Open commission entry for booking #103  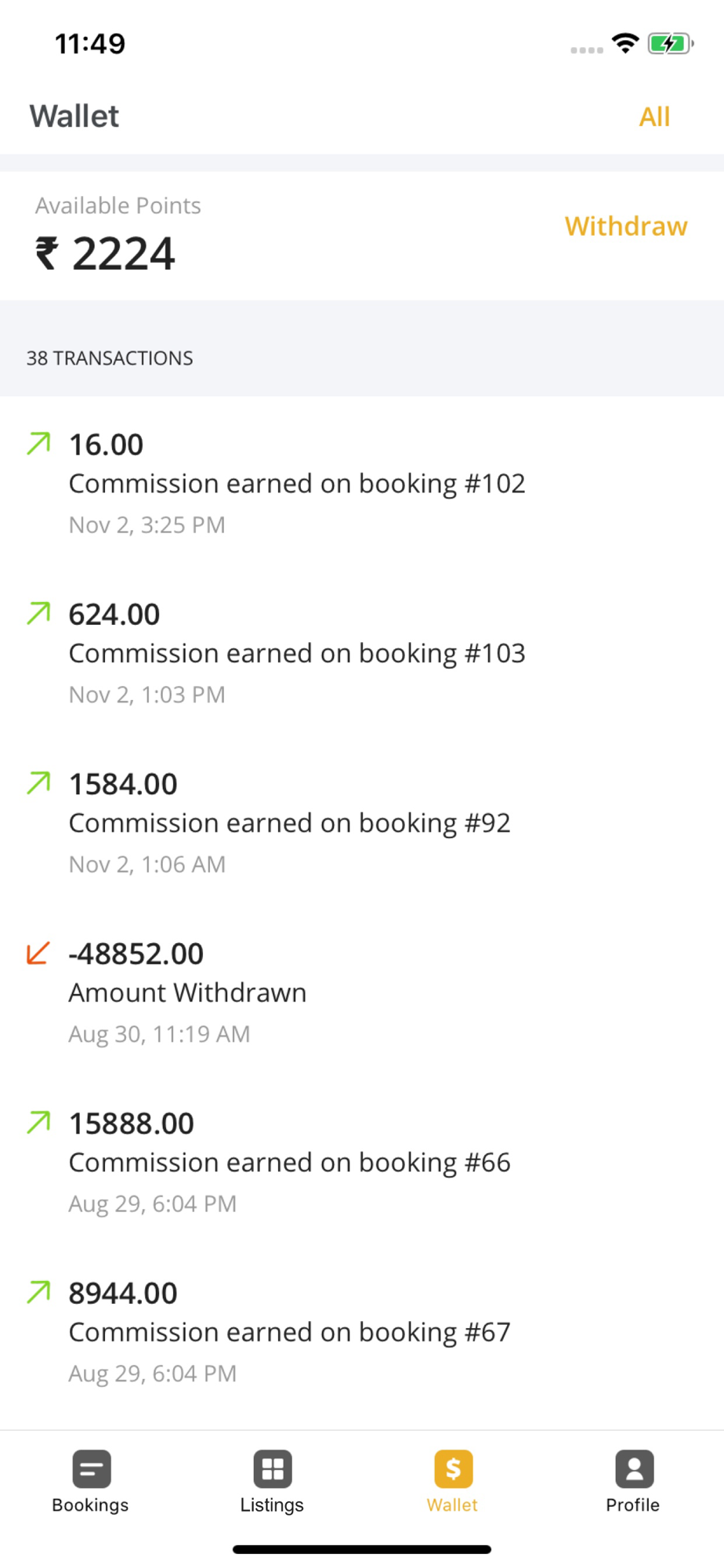(297, 654)
